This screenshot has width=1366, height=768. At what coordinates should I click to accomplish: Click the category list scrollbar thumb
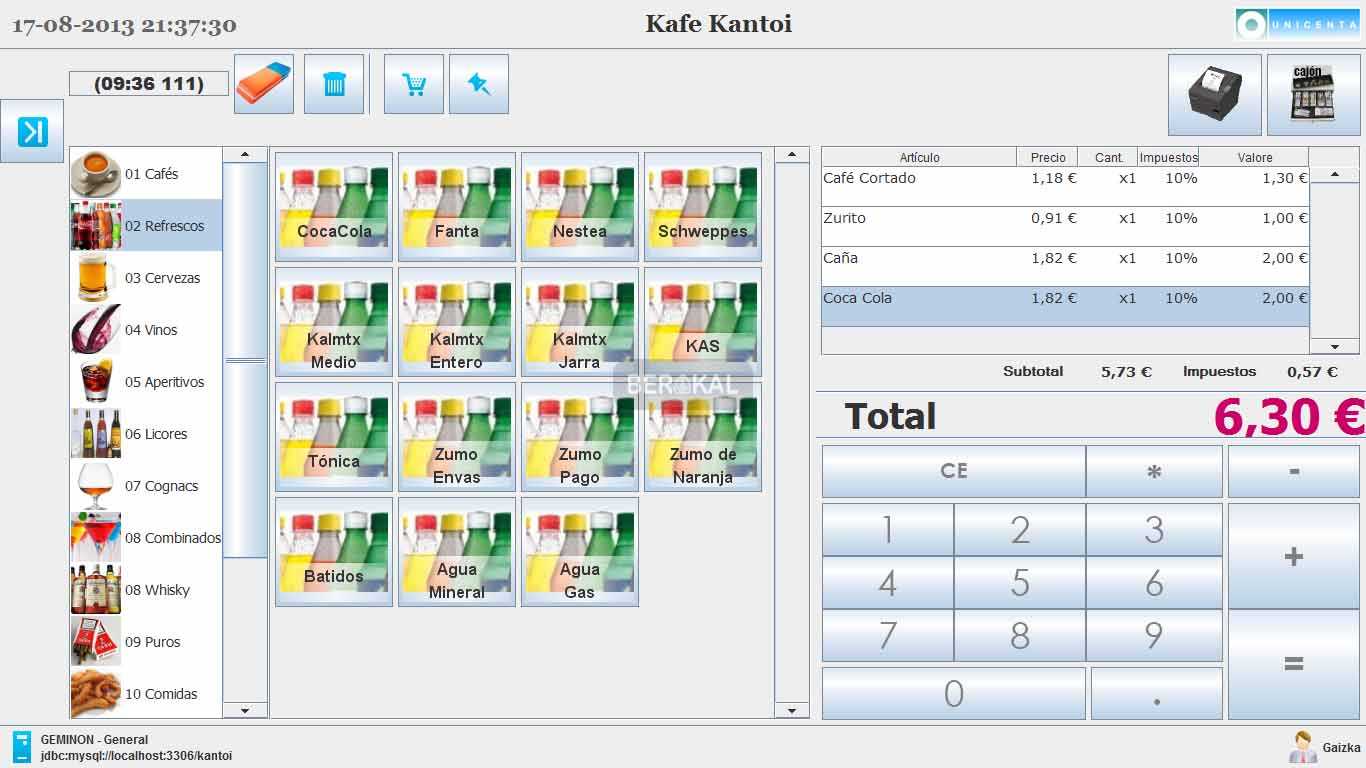coord(245,360)
